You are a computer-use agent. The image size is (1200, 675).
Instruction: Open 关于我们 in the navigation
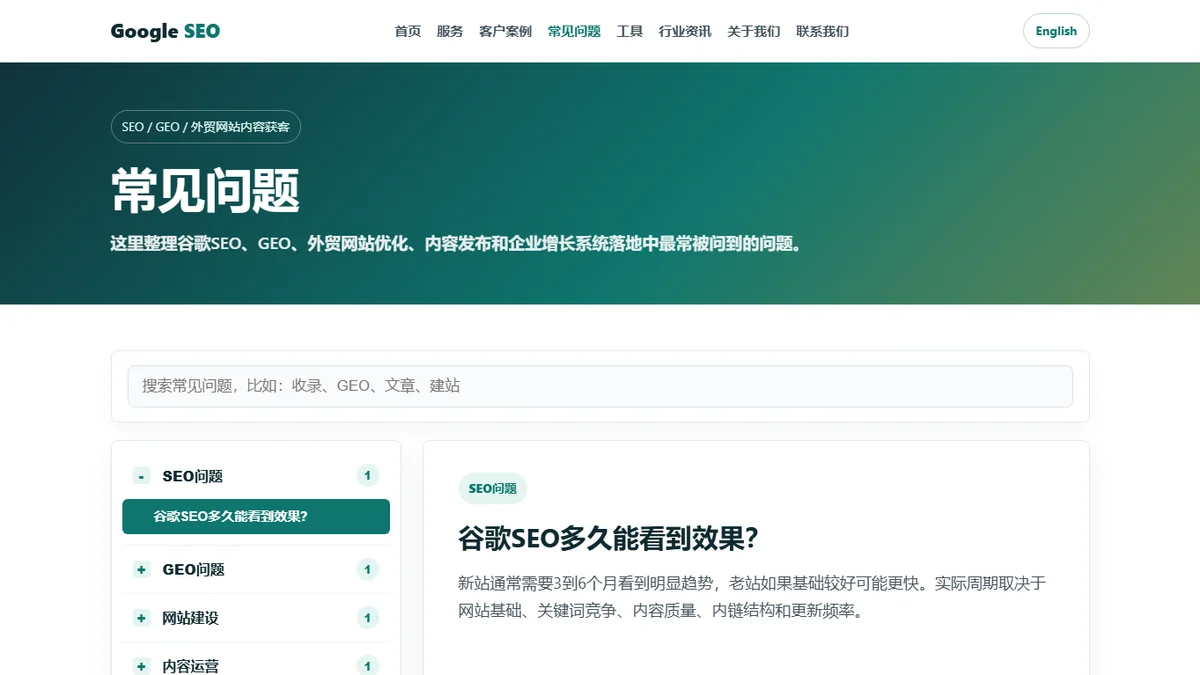pos(754,31)
